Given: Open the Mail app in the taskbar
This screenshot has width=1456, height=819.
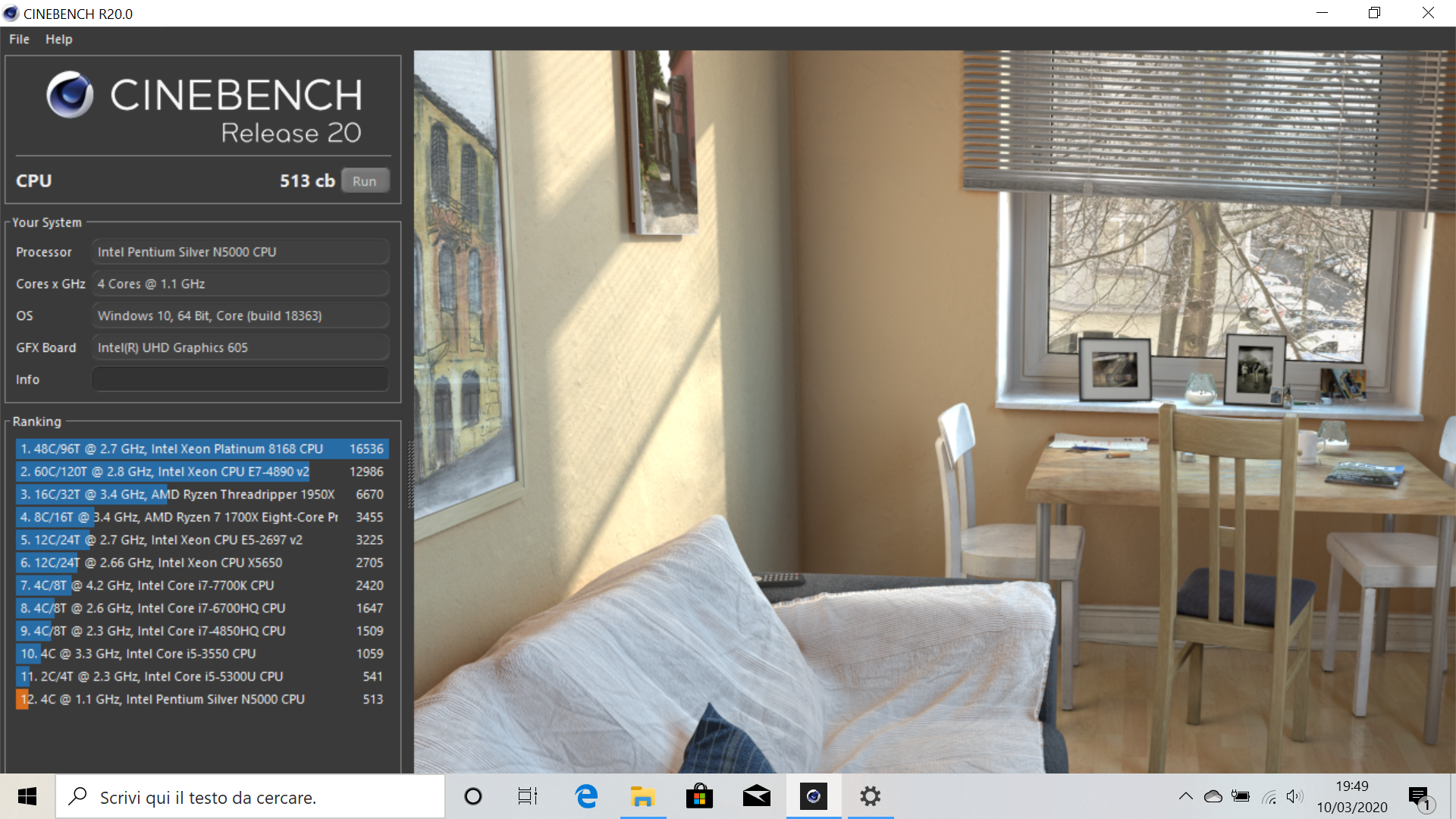Looking at the screenshot, I should 756,796.
